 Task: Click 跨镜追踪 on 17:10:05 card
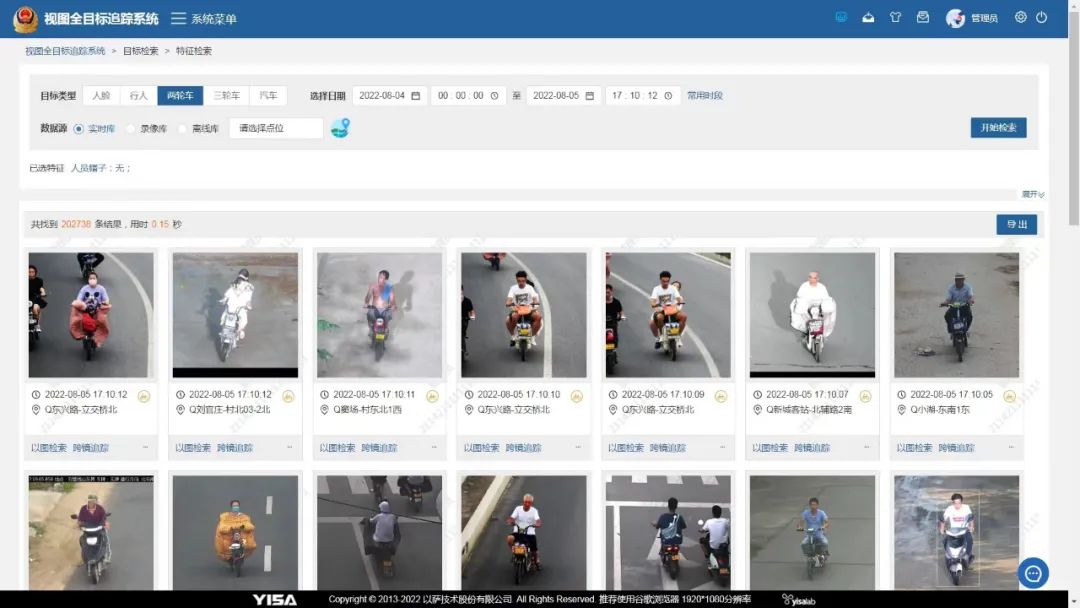point(956,448)
